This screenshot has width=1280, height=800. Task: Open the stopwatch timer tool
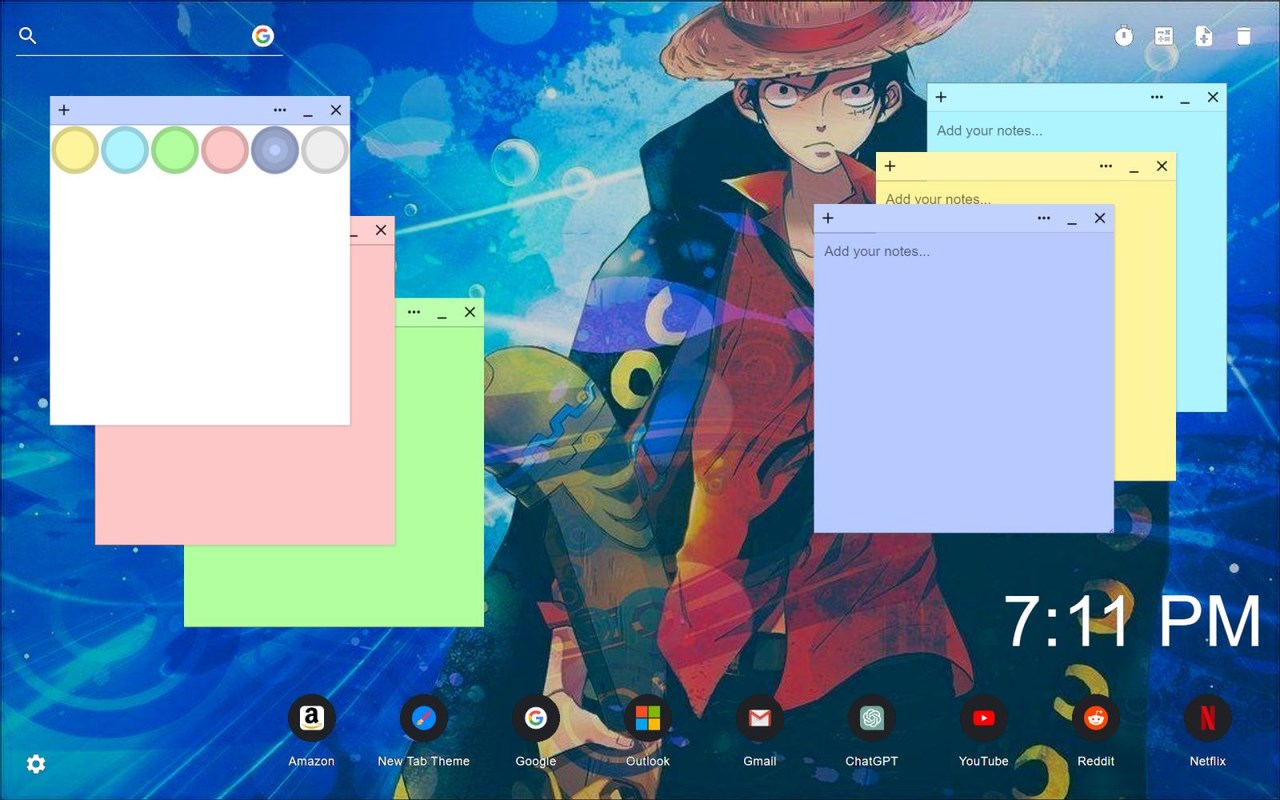point(1124,36)
